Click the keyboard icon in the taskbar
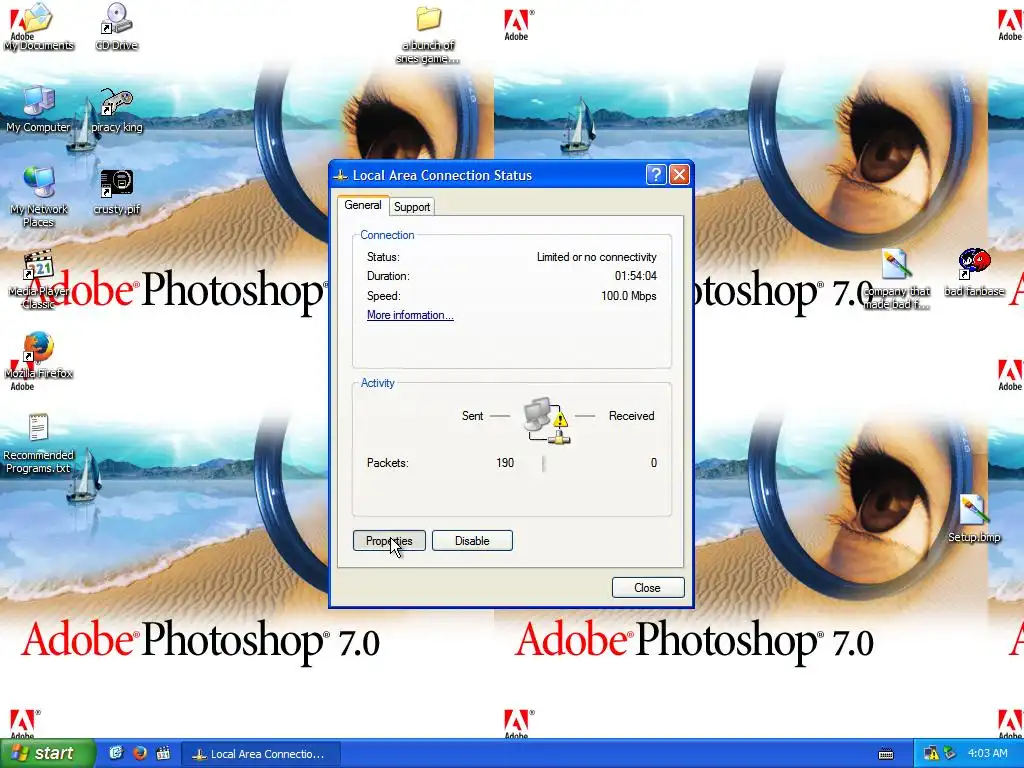Image resolution: width=1024 pixels, height=768 pixels. click(886, 754)
